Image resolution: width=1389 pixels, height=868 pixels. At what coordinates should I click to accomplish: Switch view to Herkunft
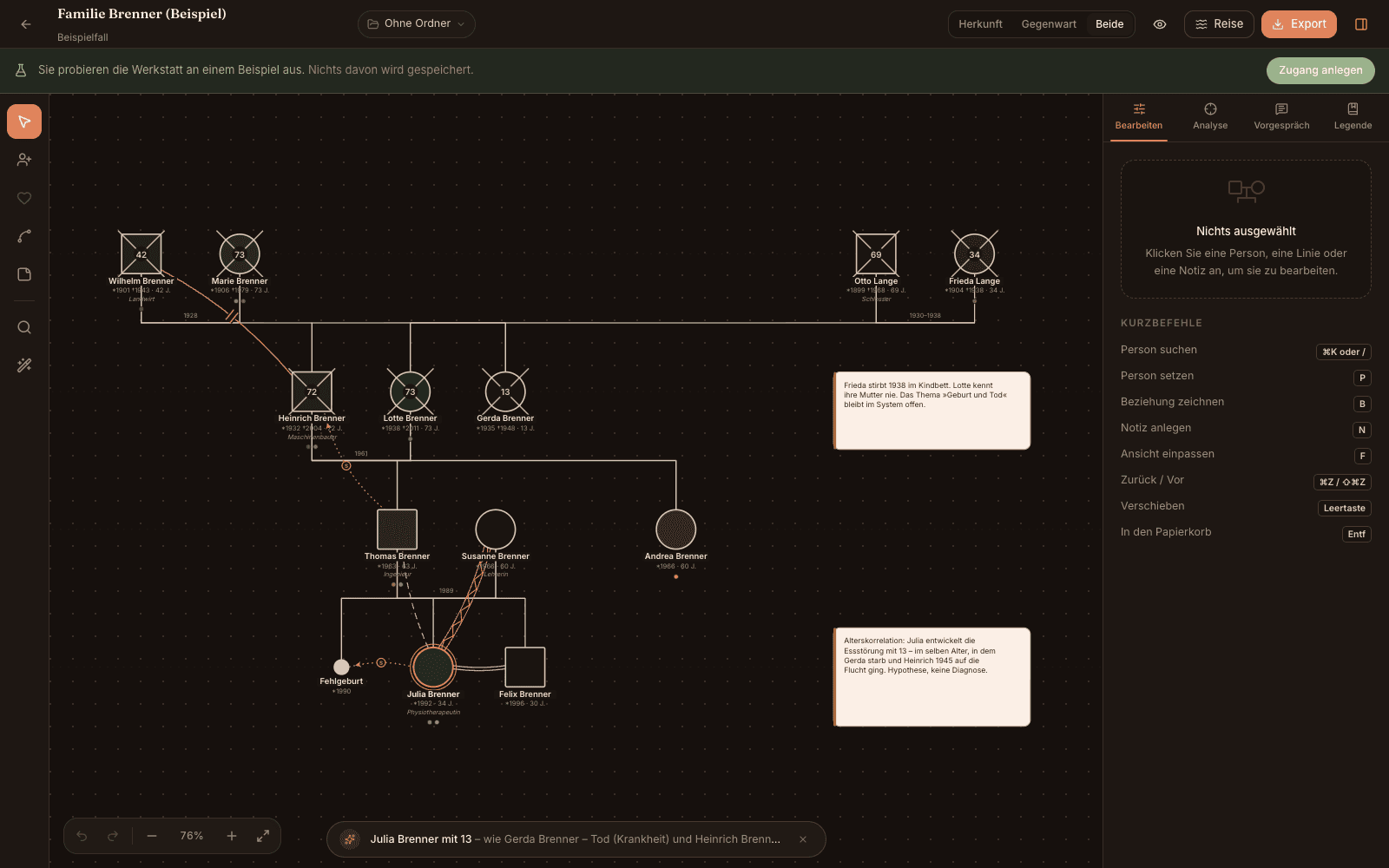[x=980, y=24]
